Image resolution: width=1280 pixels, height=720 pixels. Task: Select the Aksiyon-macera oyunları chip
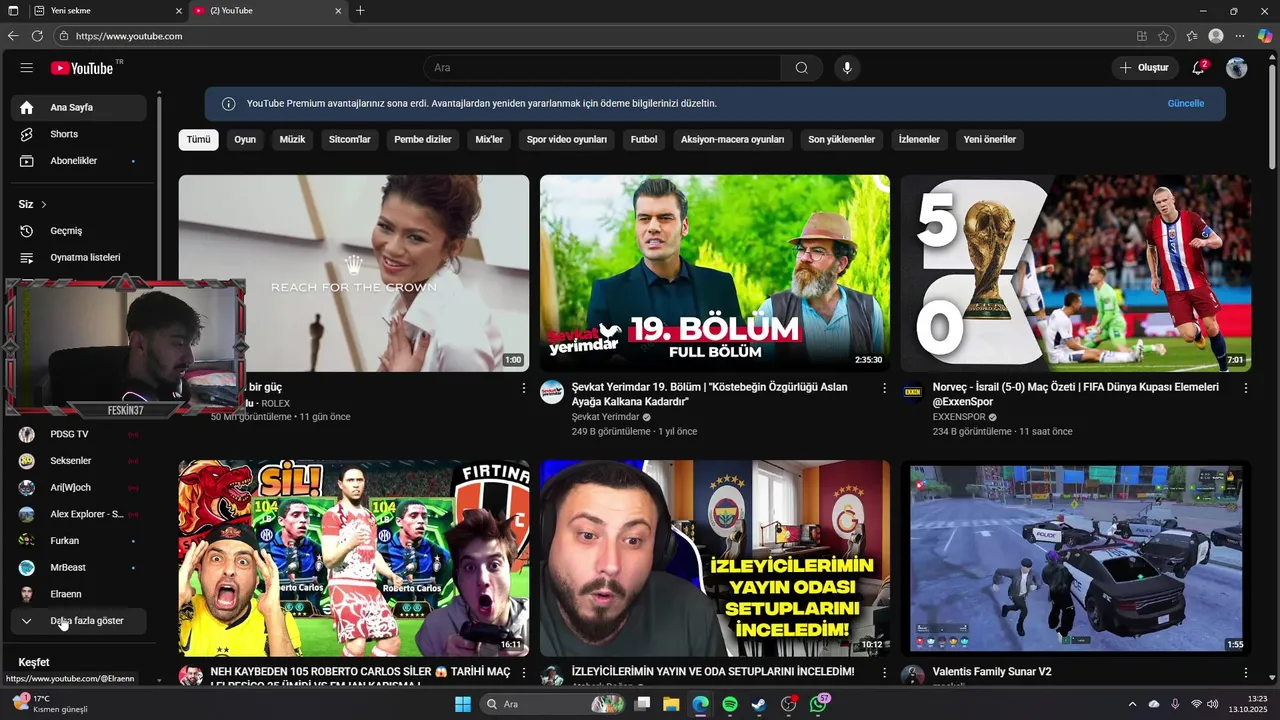click(x=733, y=140)
